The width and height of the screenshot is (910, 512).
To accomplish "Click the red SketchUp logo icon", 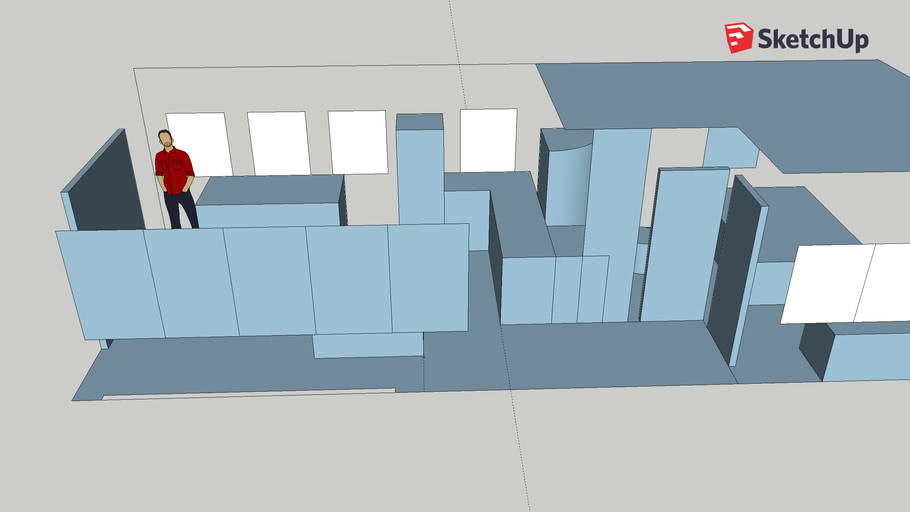I will 739,38.
